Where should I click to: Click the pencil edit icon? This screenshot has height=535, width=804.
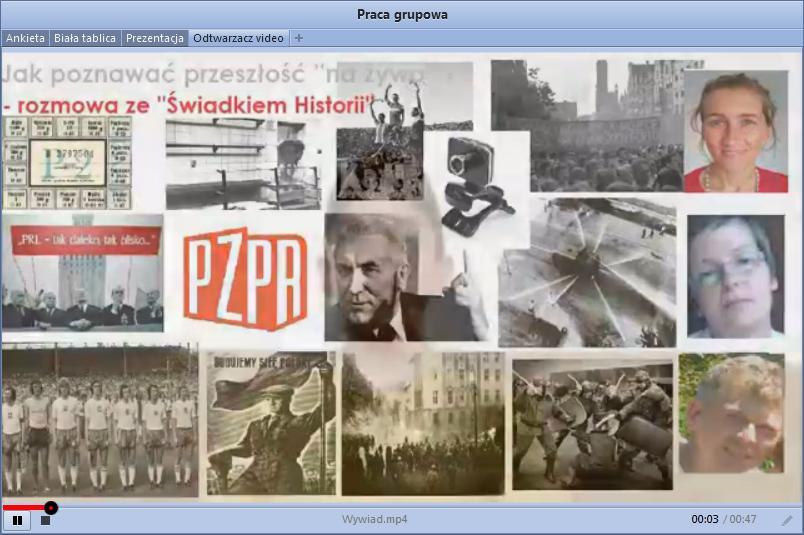(787, 521)
